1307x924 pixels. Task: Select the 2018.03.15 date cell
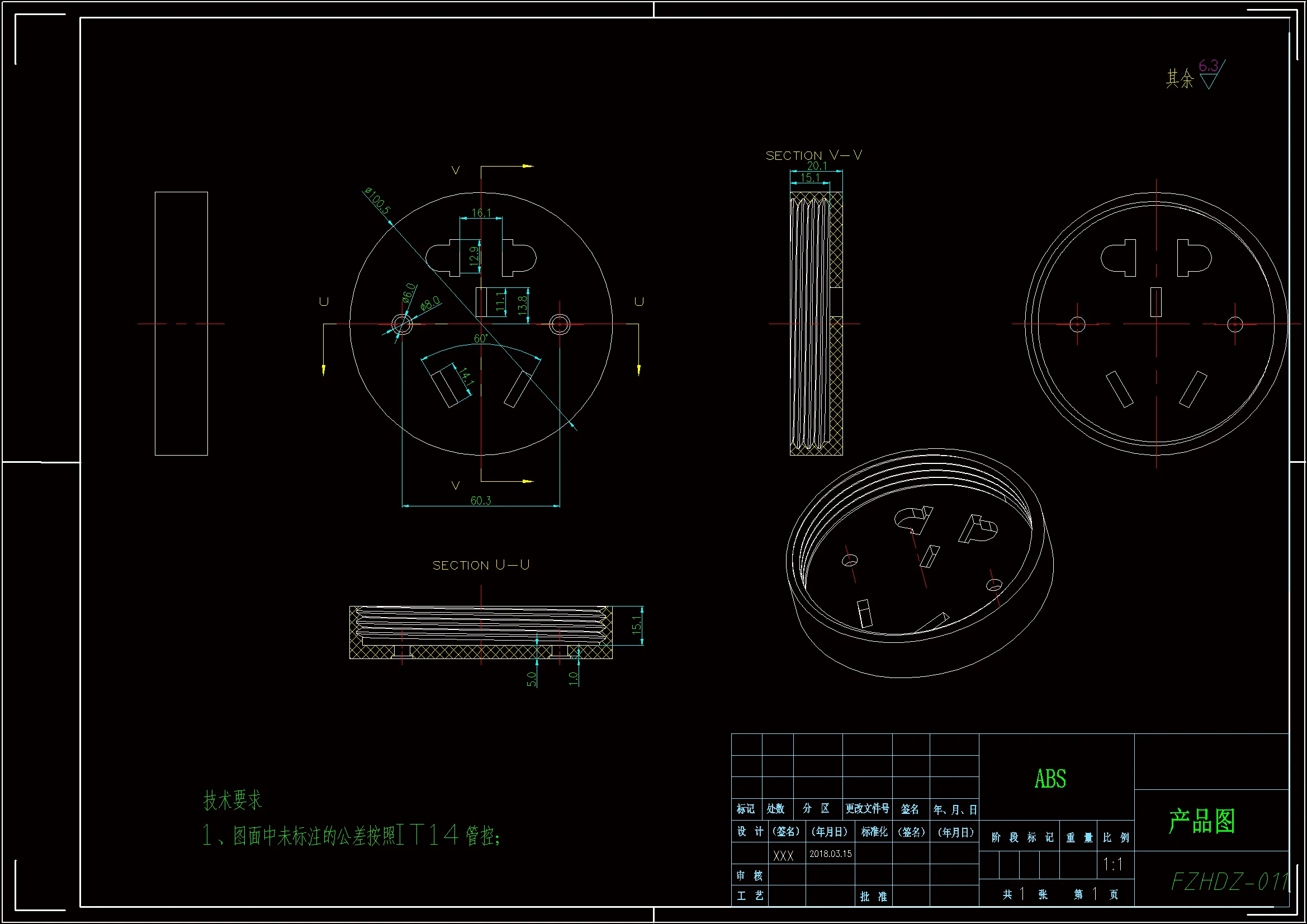[831, 854]
